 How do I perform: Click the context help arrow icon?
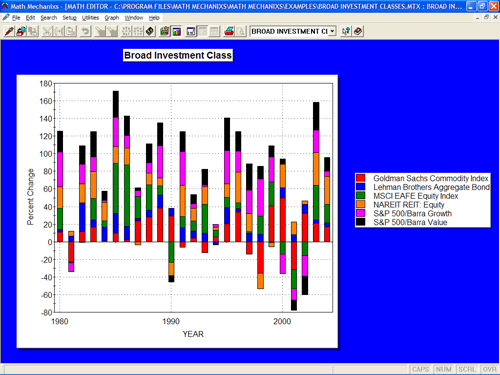346,31
